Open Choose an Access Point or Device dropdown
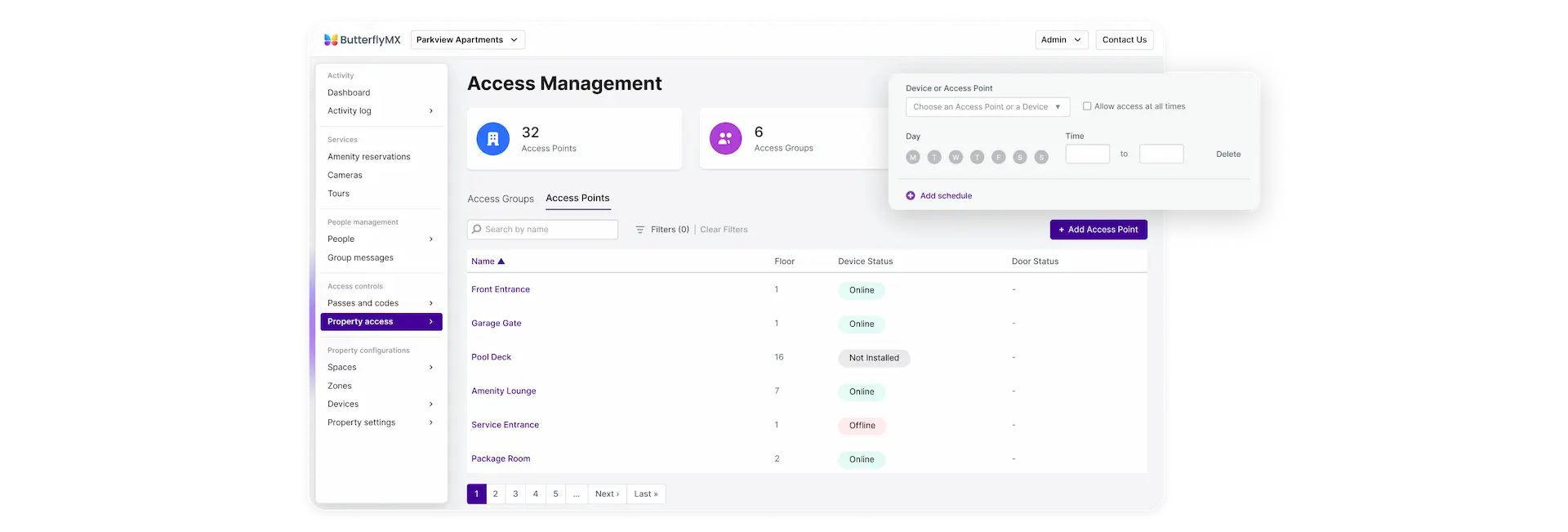This screenshot has width=1568, height=532. coord(987,107)
